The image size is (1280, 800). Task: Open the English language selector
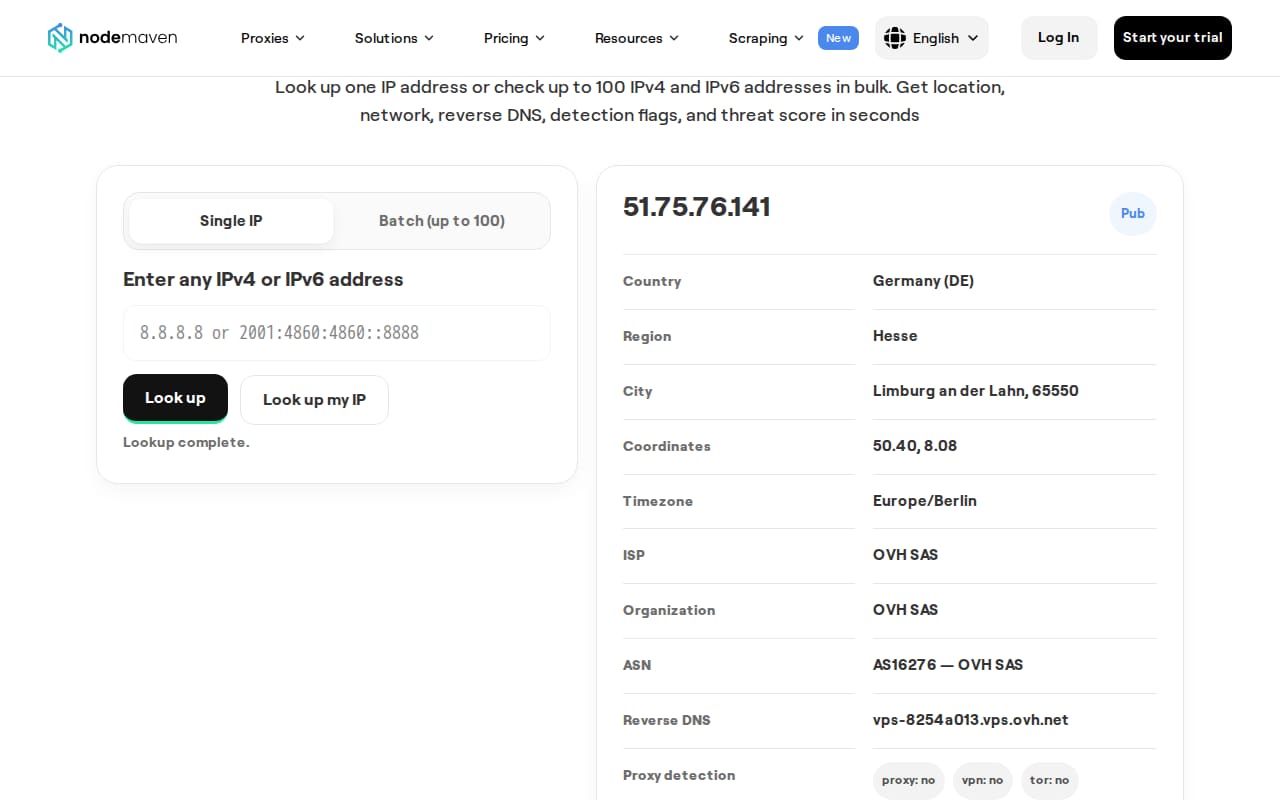pyautogui.click(x=932, y=38)
